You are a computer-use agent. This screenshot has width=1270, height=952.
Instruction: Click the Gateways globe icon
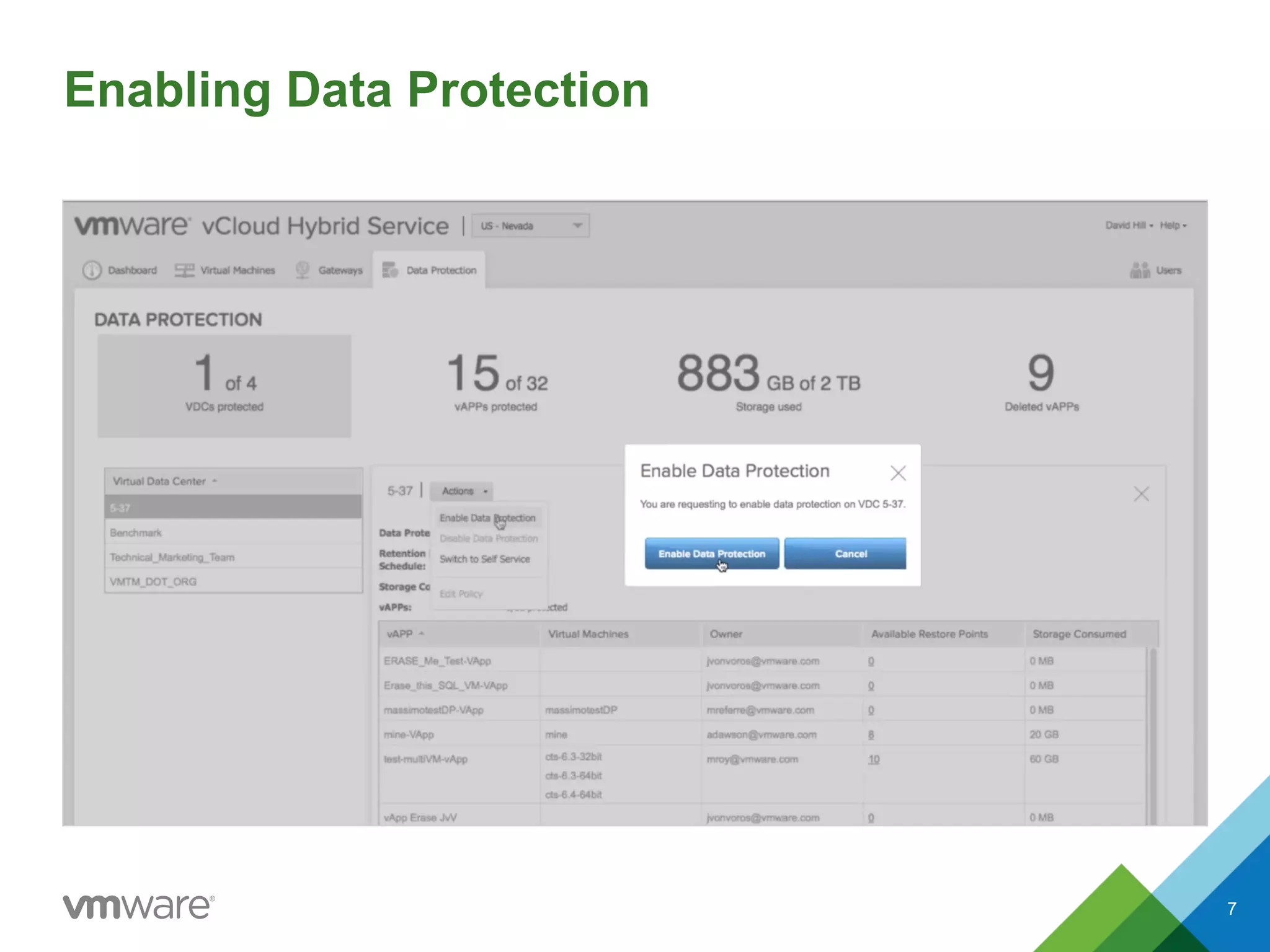(303, 270)
